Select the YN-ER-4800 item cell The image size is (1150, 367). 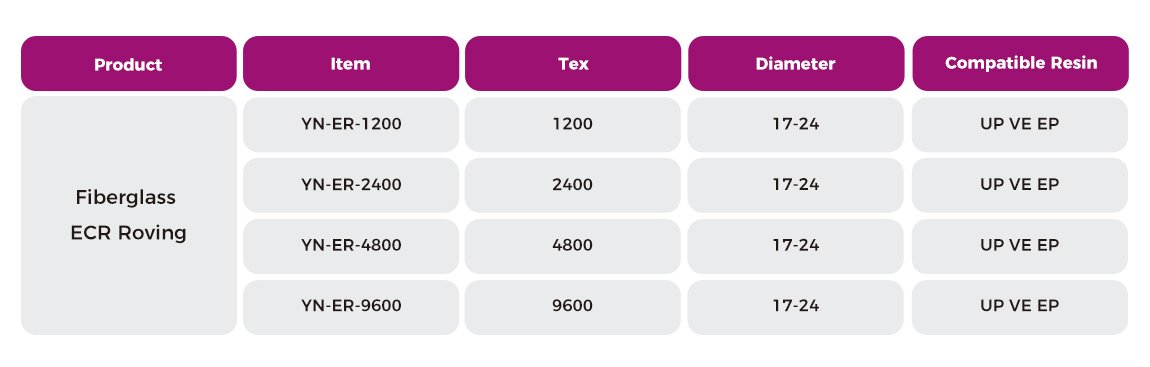point(351,246)
